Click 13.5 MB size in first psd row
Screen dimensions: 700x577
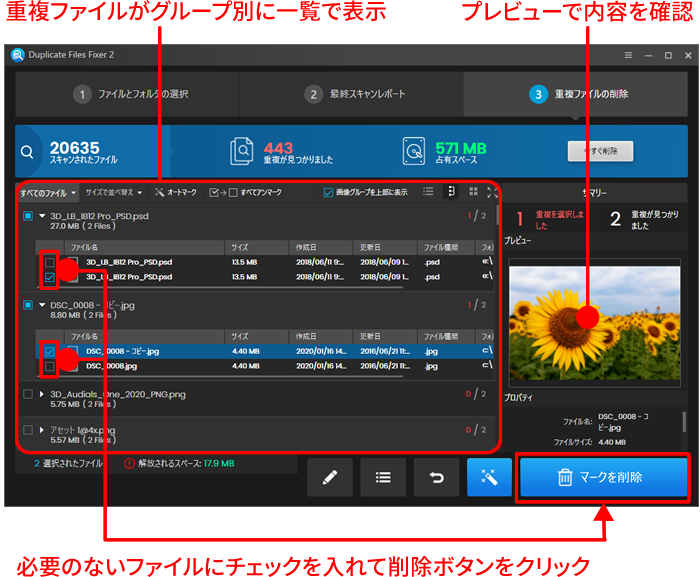244,262
